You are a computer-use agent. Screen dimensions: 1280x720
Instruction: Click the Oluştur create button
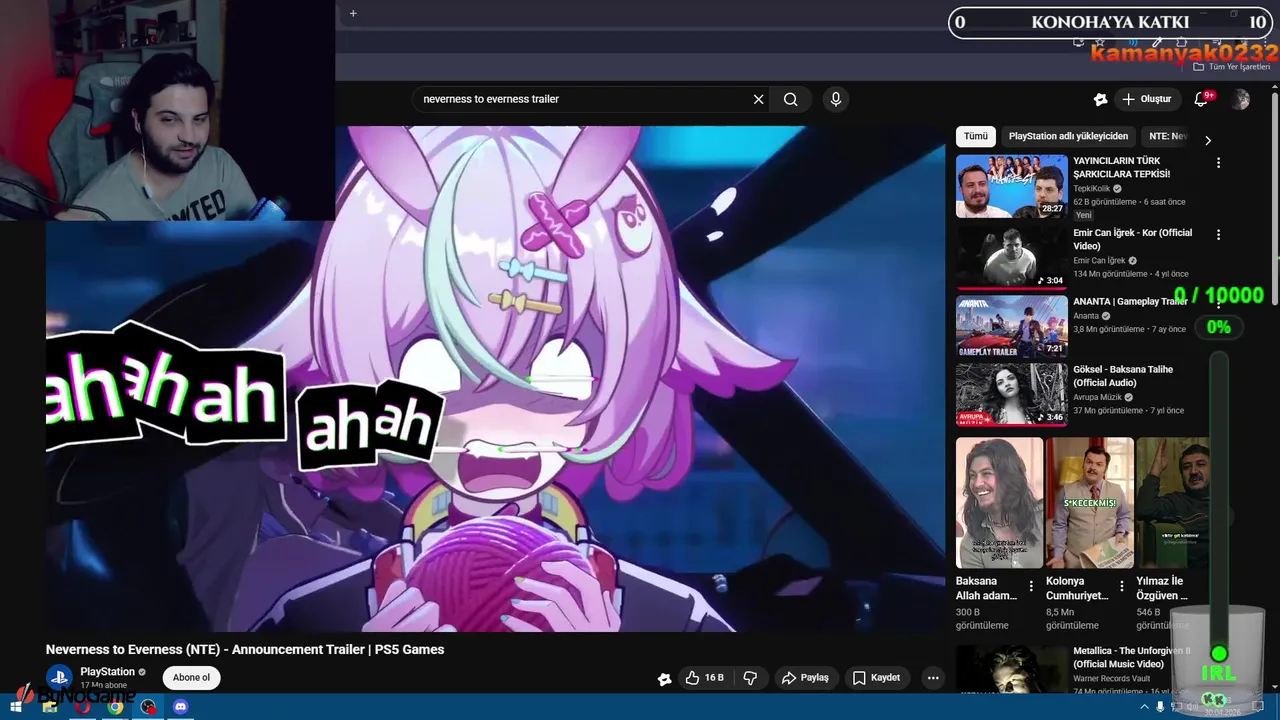pyautogui.click(x=1146, y=99)
